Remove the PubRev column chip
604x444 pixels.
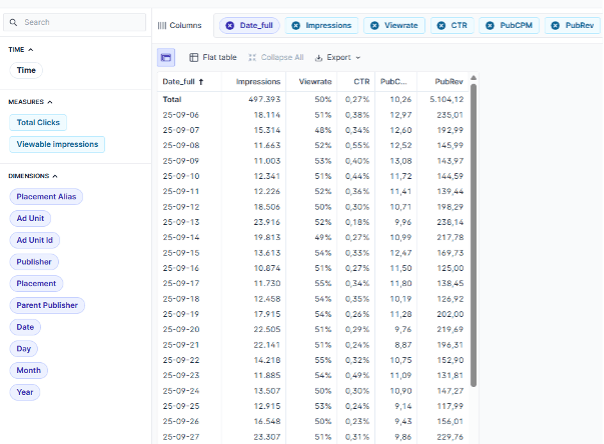(555, 25)
